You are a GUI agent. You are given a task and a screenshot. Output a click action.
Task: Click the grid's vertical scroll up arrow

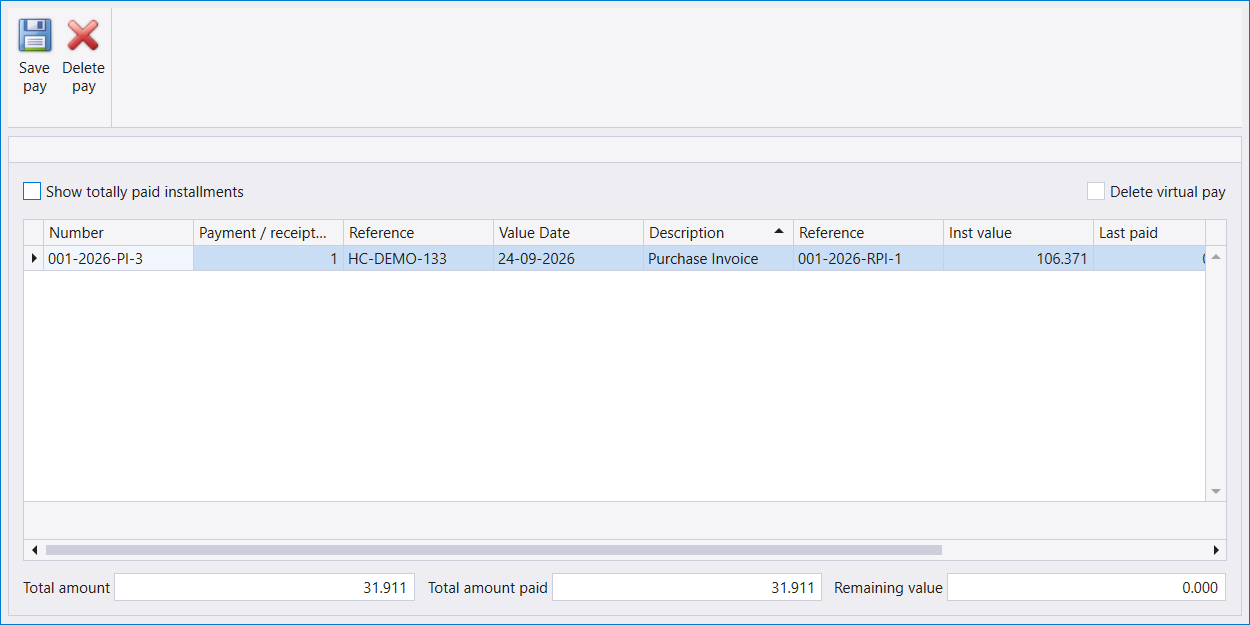coord(1216,257)
